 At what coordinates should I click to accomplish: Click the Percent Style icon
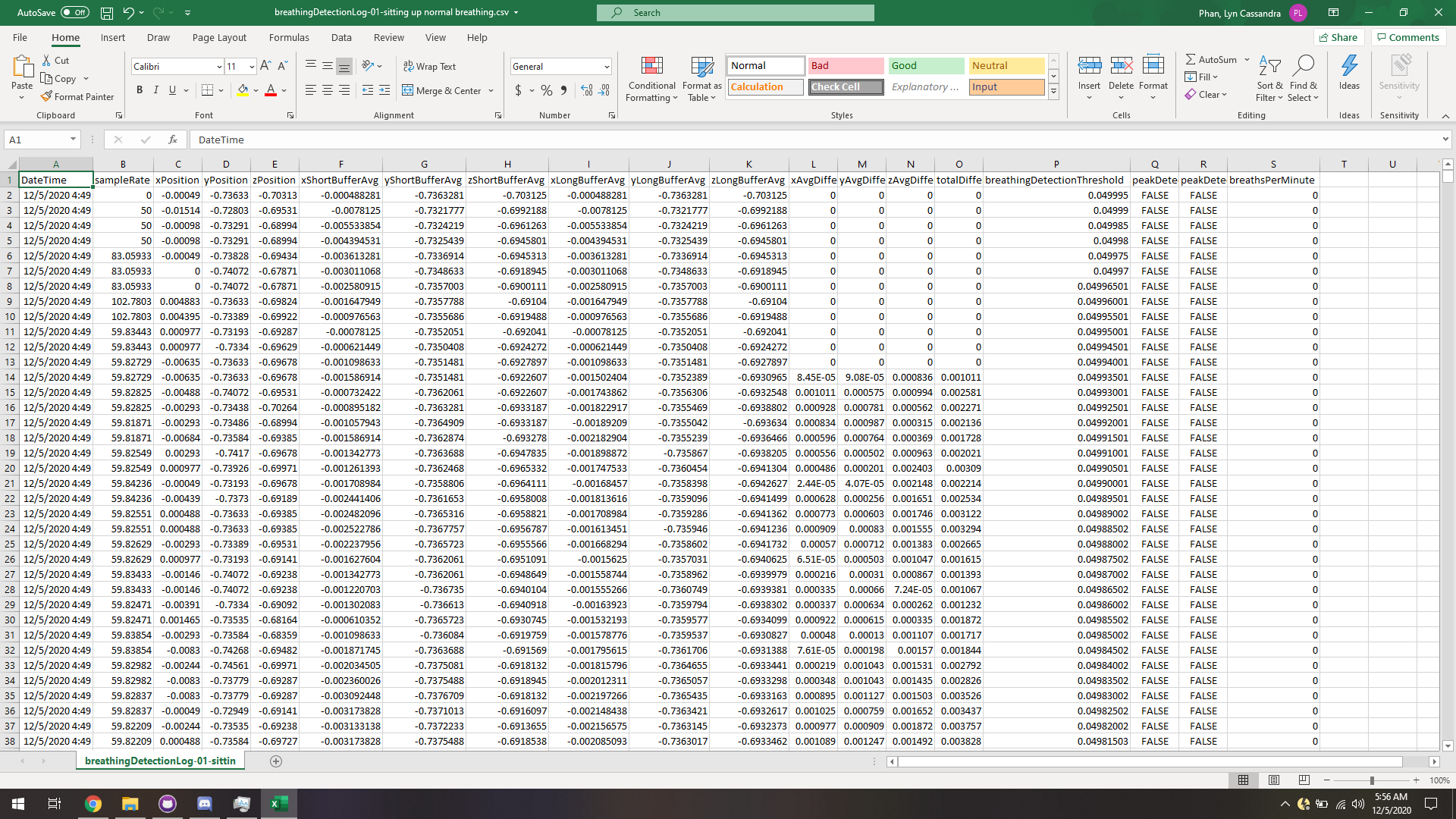click(x=547, y=89)
